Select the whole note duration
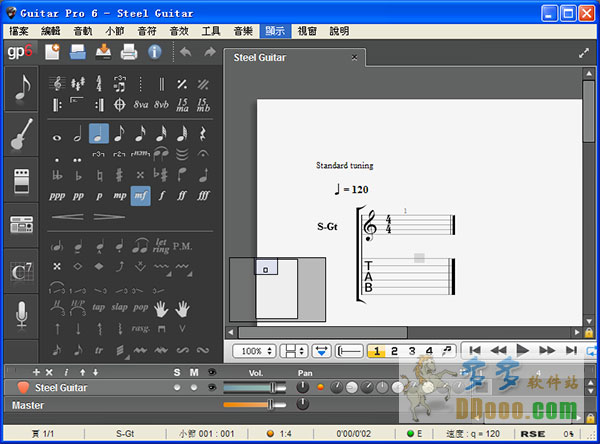Screen dimensions: 600x444 click(x=57, y=137)
